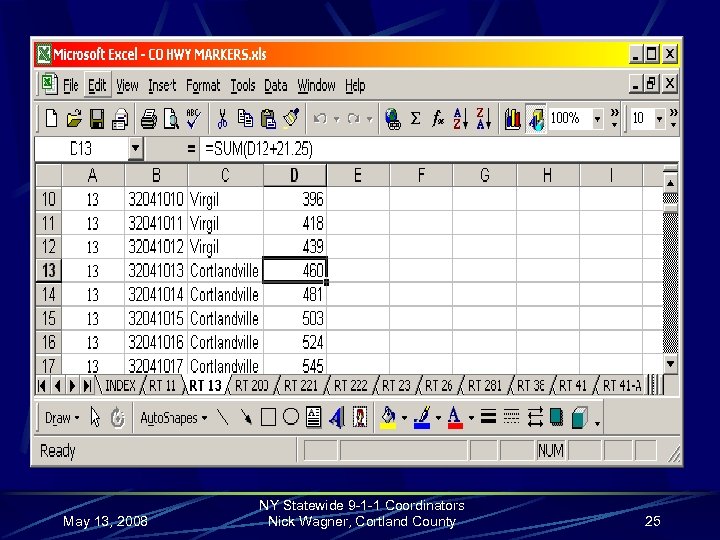Sort ascending A to Z
Viewport: 720px width, 540px height.
(461, 119)
